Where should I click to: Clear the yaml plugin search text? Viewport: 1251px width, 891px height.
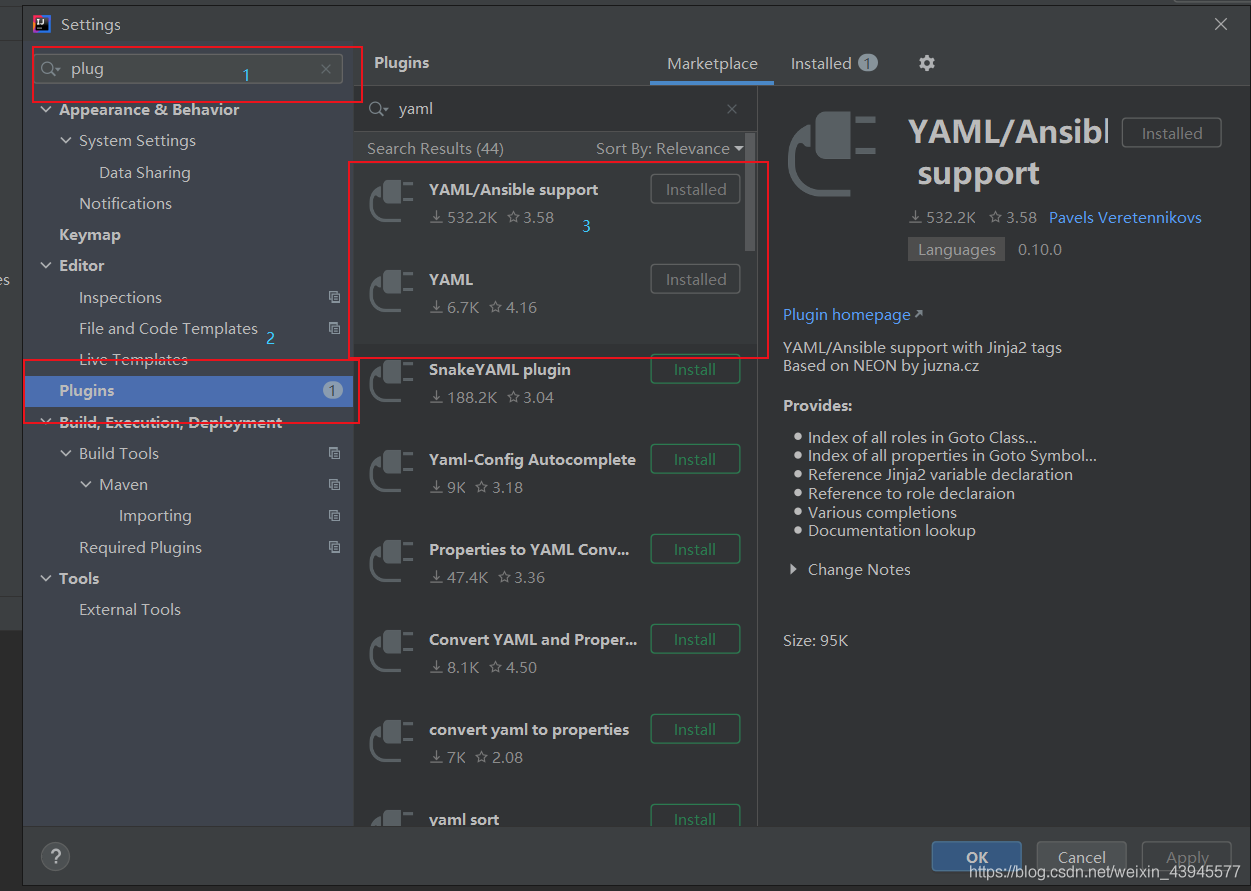(732, 109)
